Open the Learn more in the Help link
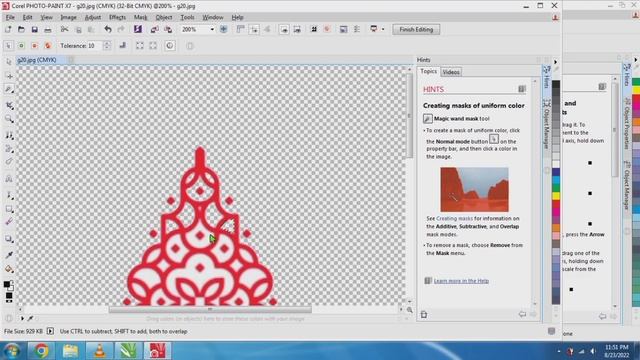Image resolution: width=640 pixels, height=360 pixels. point(461,281)
